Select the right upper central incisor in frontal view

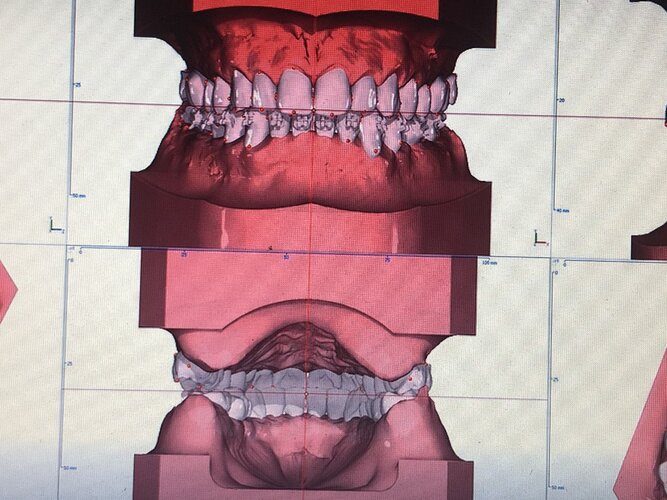tap(333, 89)
